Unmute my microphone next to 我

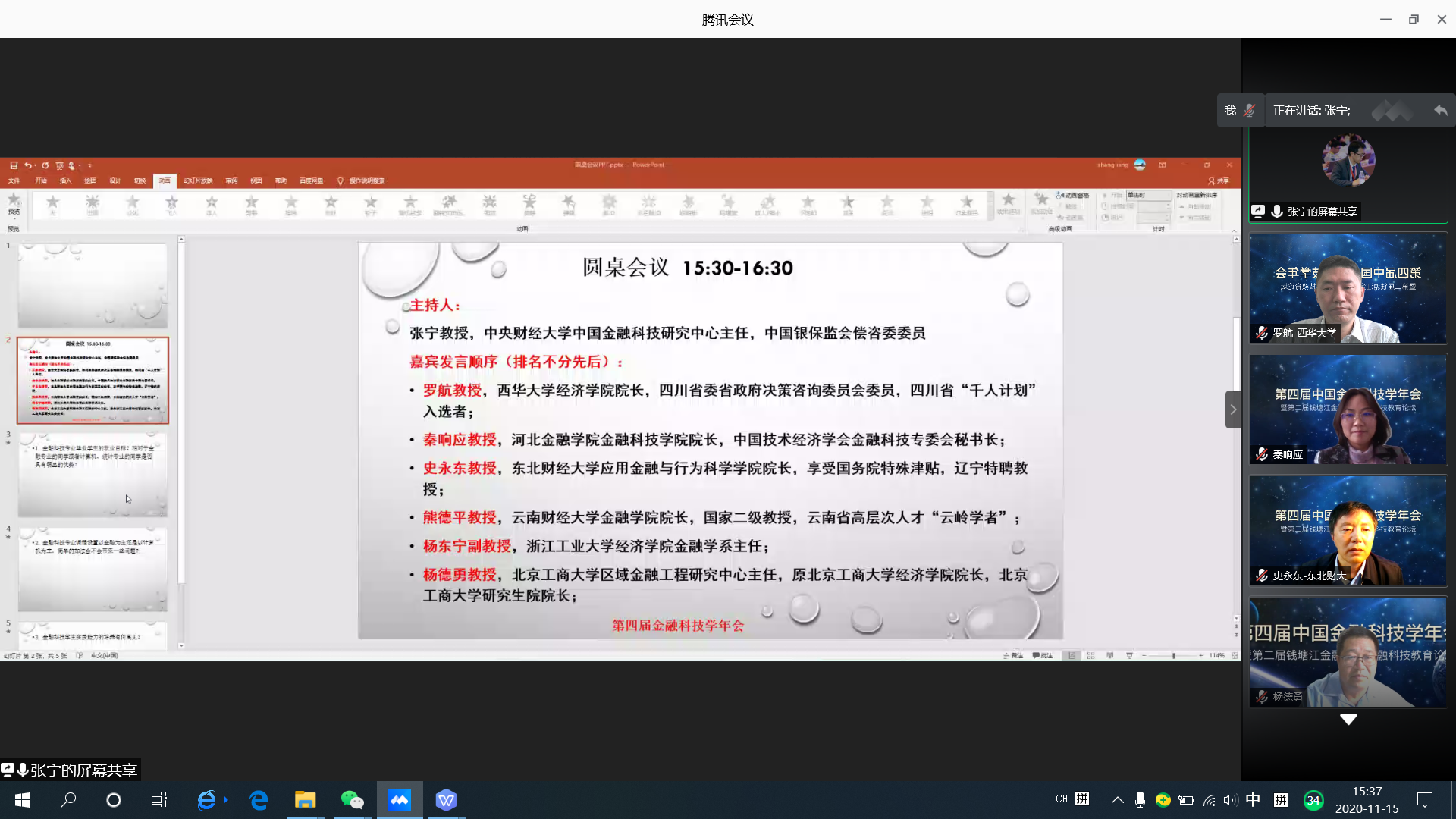[x=1249, y=111]
